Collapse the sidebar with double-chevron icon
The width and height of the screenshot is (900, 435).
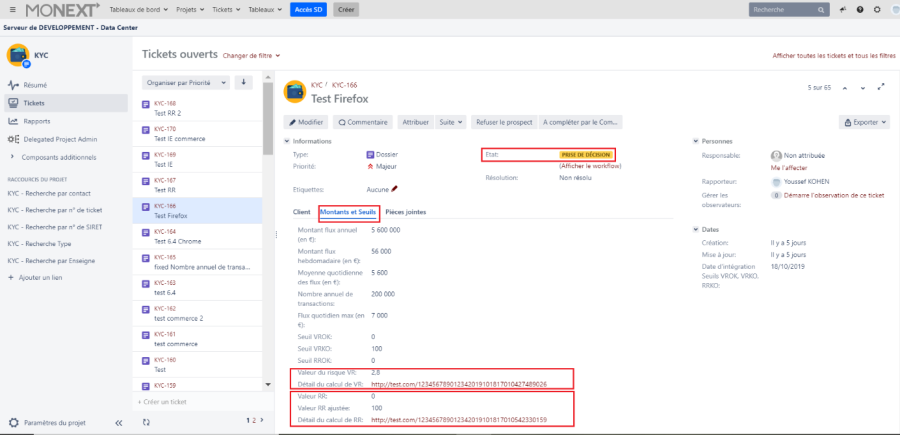118,422
